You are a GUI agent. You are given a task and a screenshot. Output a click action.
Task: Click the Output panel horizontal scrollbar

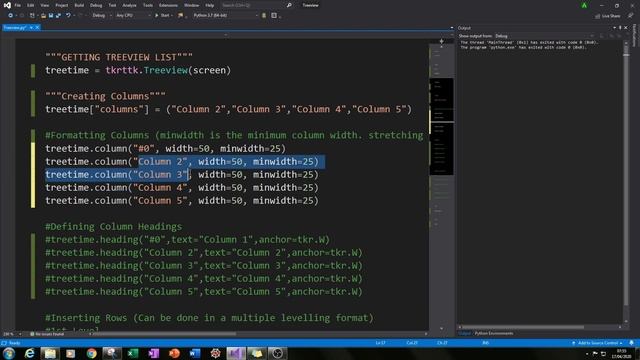click(x=539, y=327)
